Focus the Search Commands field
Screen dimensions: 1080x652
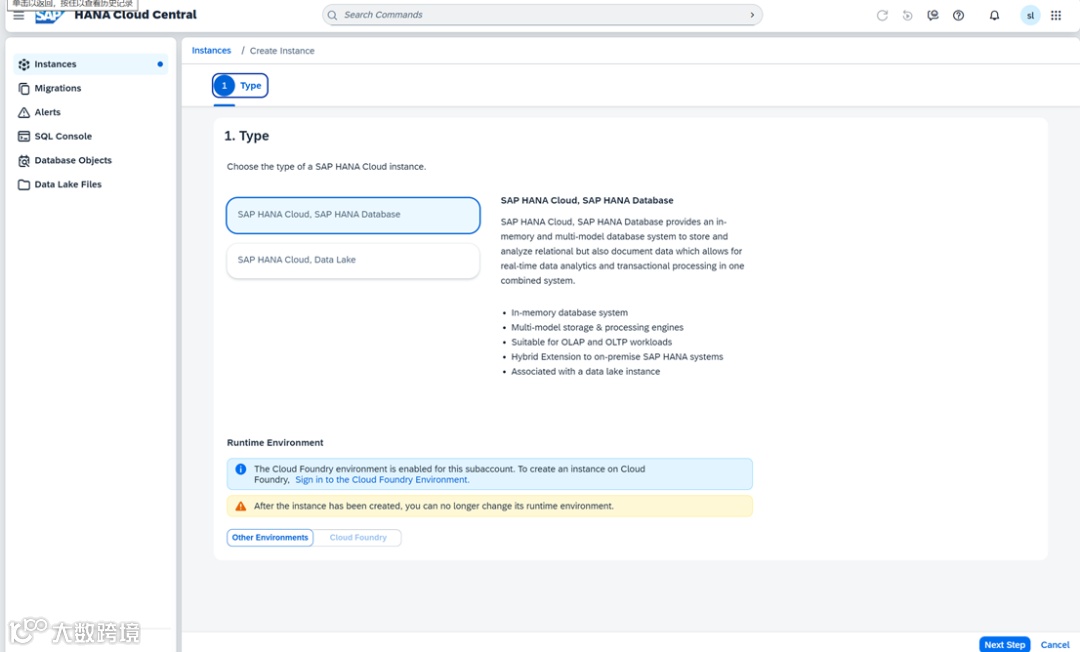[x=542, y=15]
